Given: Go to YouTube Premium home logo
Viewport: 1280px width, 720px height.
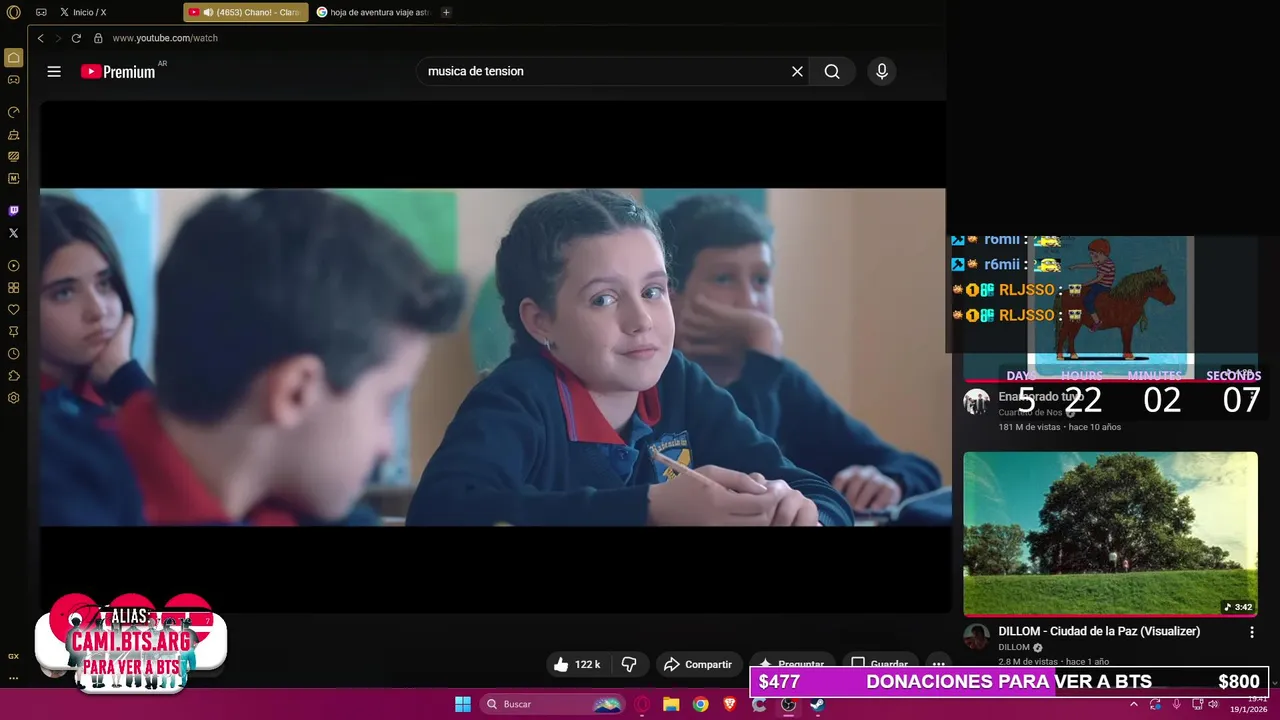Looking at the screenshot, I should [x=118, y=71].
